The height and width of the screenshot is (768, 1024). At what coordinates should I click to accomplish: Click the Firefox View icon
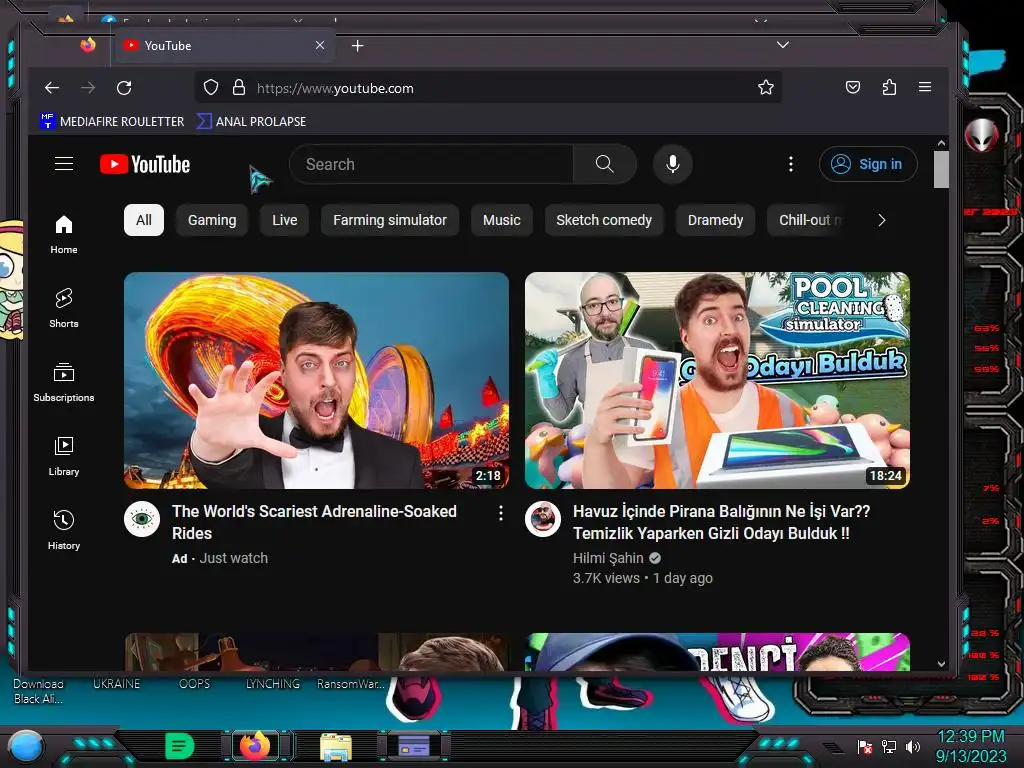(x=88, y=44)
